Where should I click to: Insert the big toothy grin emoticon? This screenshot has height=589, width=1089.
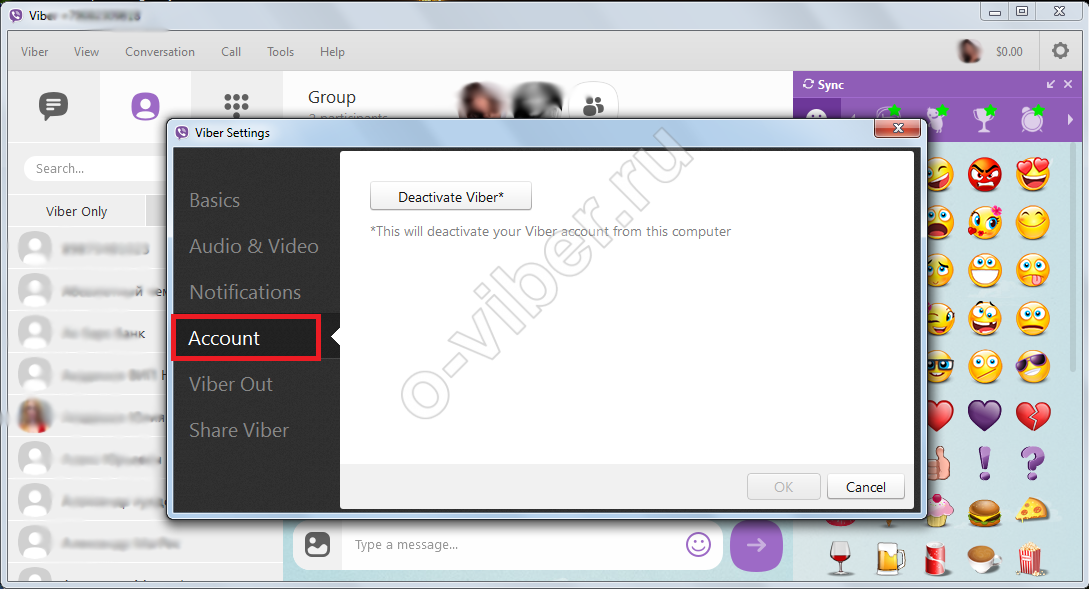pos(985,271)
